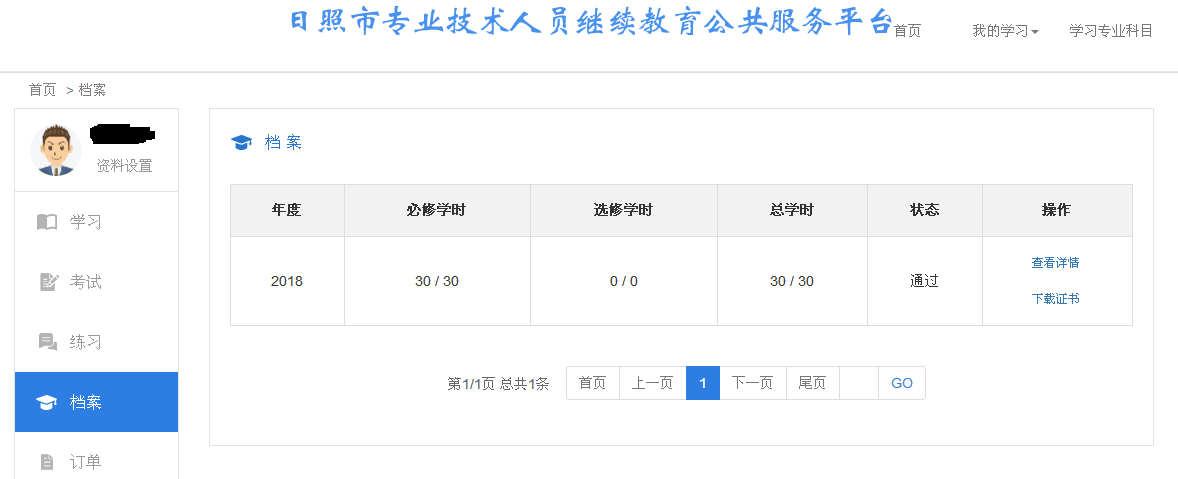
Task: Go to 上一页 in pagination
Action: click(x=652, y=383)
